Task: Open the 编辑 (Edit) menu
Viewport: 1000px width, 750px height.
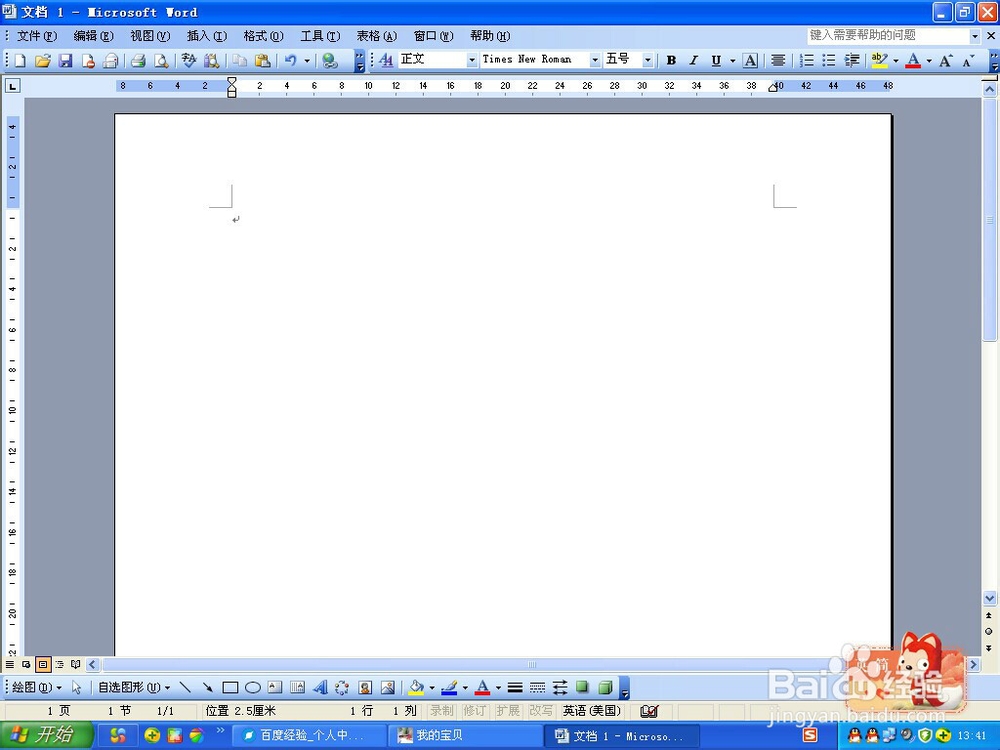Action: click(x=93, y=36)
